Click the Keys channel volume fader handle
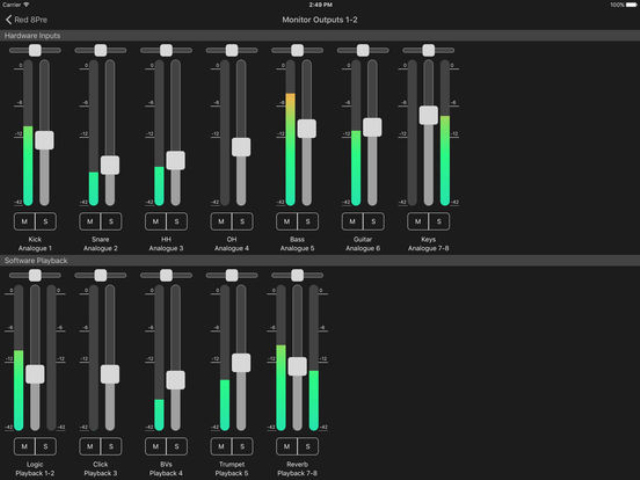Viewport: 640px width, 480px height. click(428, 115)
